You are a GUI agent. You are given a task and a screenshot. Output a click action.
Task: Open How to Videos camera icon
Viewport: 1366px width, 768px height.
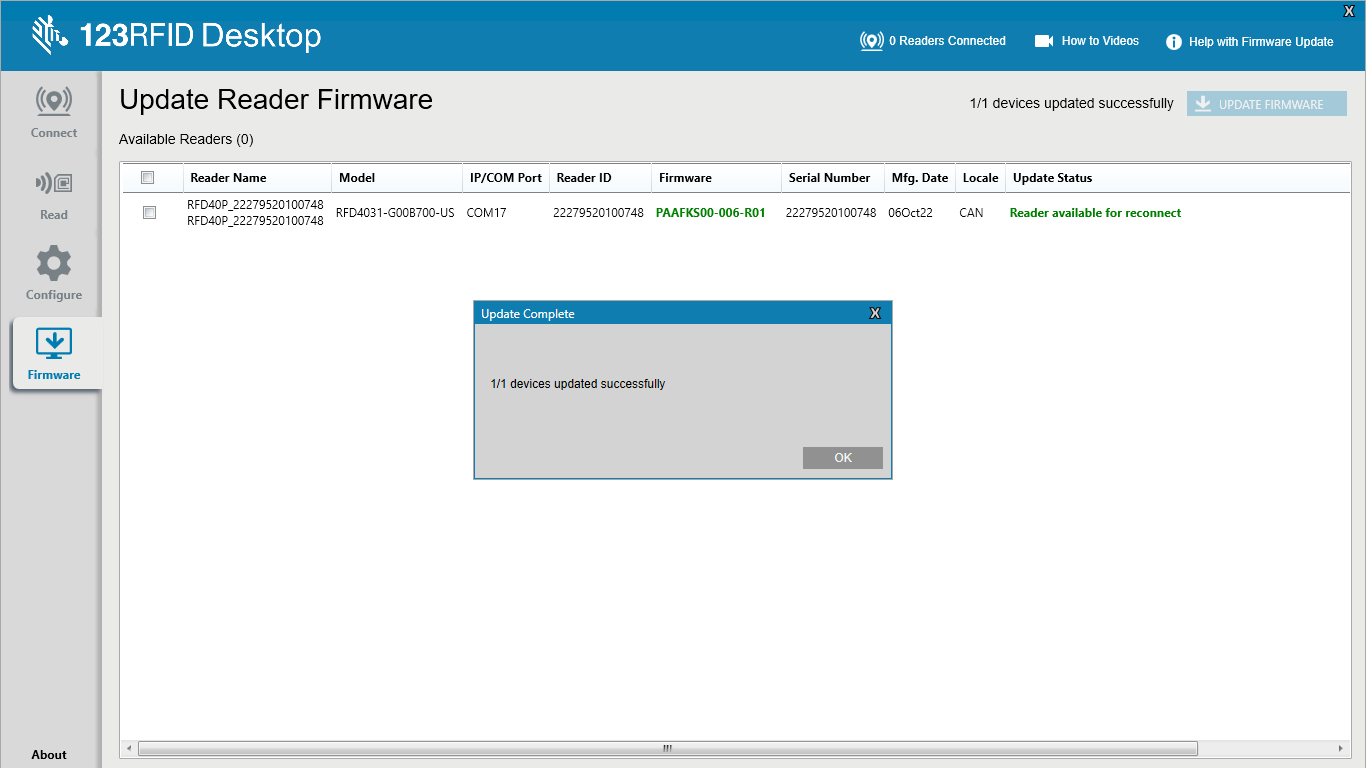(x=1044, y=41)
